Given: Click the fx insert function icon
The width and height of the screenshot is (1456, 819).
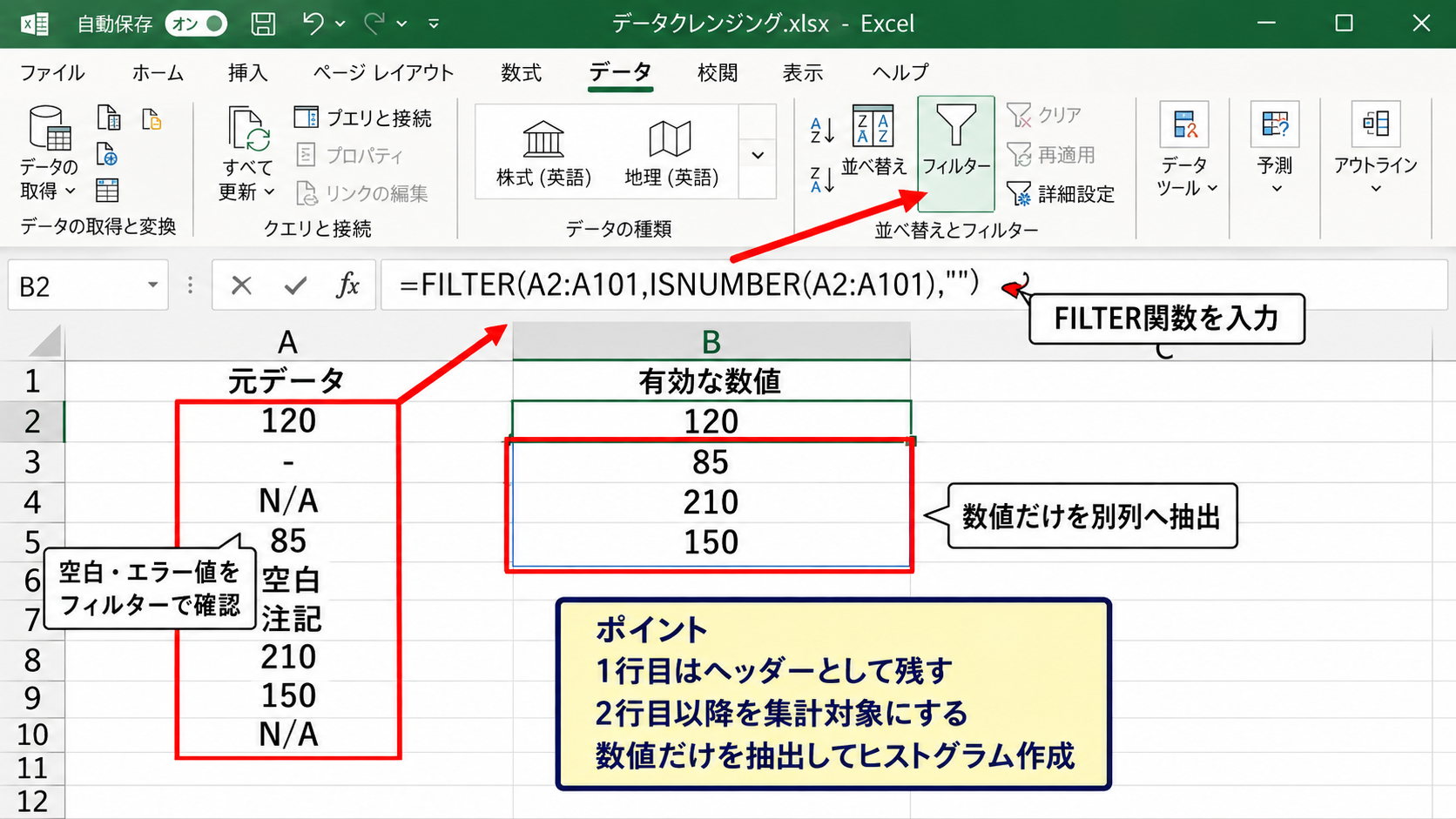Looking at the screenshot, I should [347, 285].
